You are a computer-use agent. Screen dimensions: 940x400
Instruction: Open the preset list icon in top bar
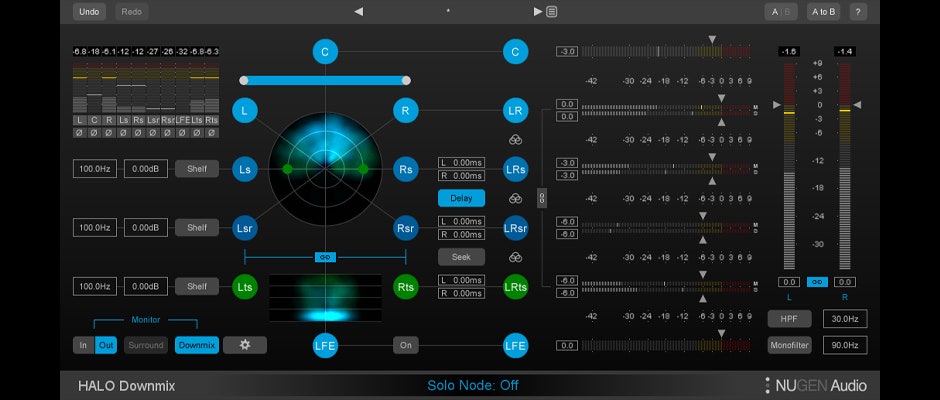552,12
